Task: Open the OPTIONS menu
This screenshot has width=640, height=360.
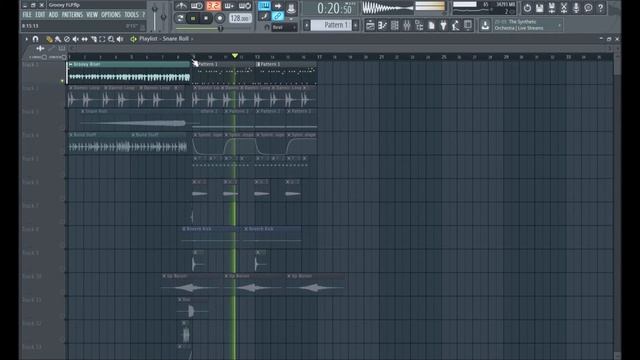Action: (x=111, y=15)
